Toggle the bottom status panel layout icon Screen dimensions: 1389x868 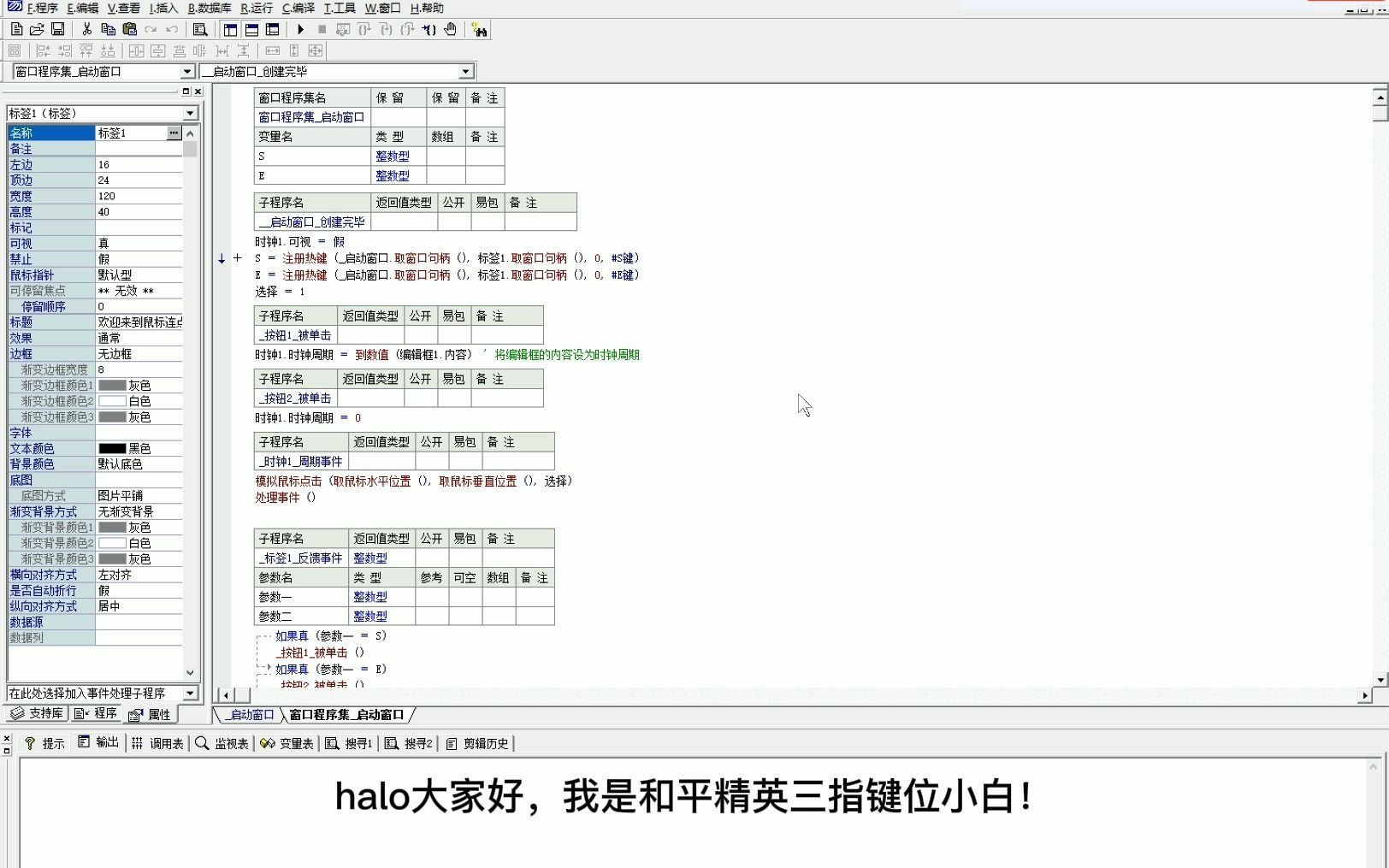251,29
